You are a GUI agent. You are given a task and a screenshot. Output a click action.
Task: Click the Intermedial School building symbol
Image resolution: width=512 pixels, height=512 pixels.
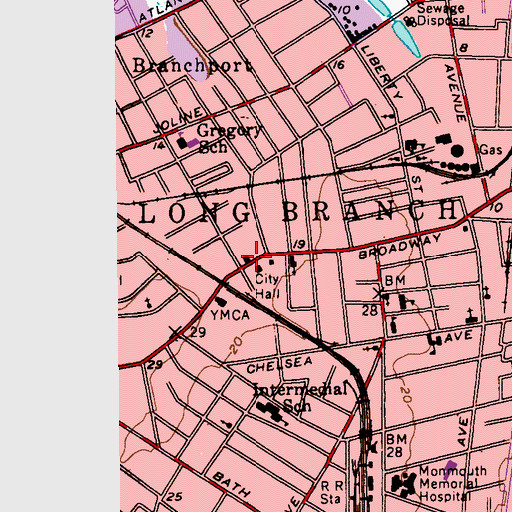pos(271,412)
